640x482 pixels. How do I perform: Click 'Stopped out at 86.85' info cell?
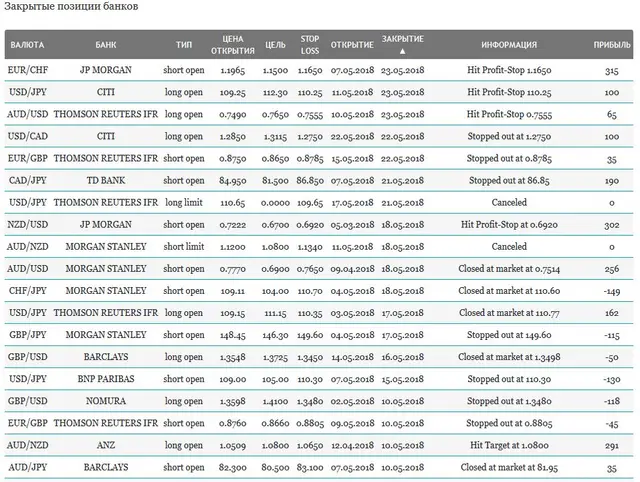pos(509,180)
